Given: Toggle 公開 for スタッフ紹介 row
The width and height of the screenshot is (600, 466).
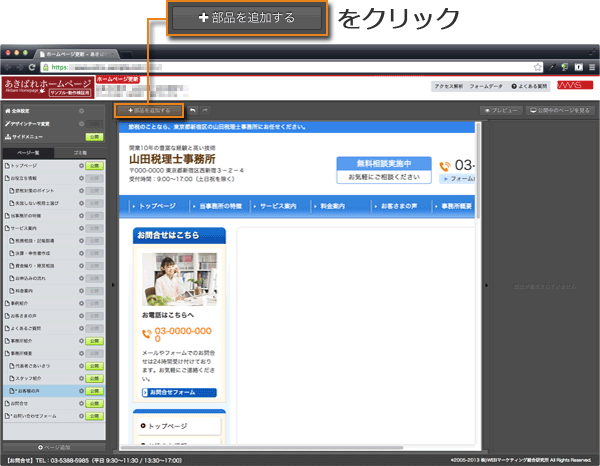Looking at the screenshot, I should pyautogui.click(x=95, y=379).
